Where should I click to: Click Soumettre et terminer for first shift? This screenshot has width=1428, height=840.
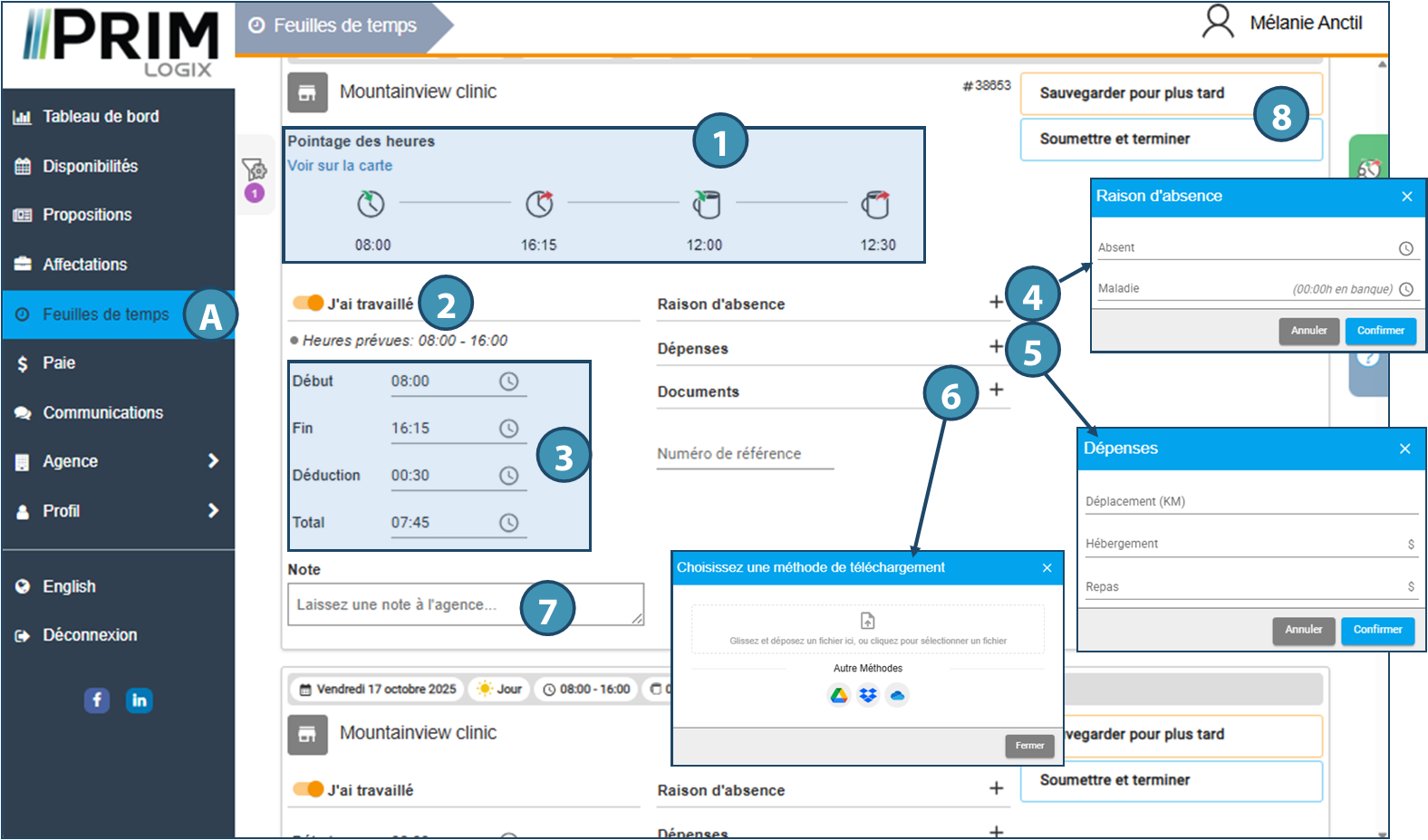pos(1114,139)
